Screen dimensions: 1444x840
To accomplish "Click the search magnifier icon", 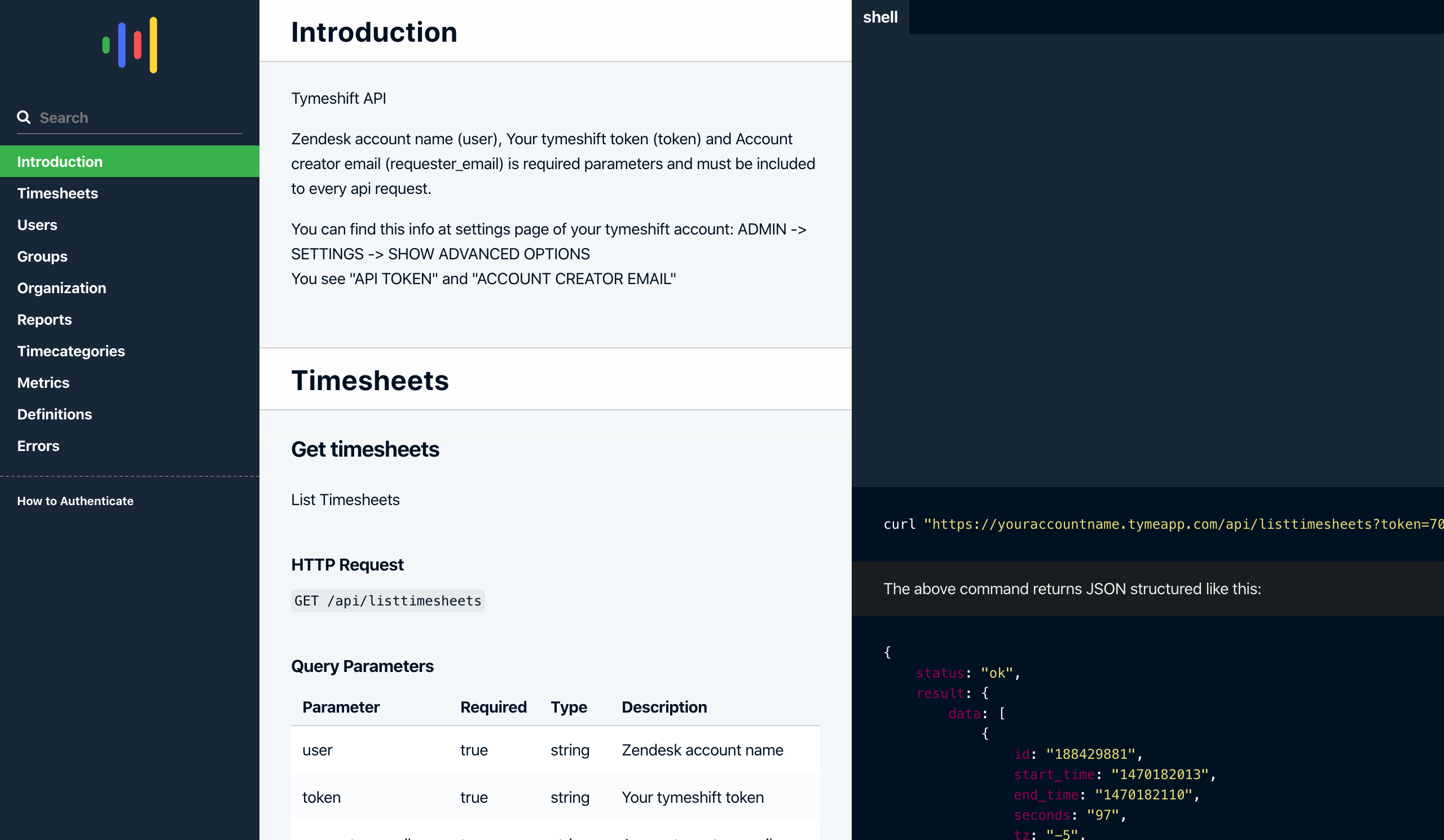I will click(24, 117).
